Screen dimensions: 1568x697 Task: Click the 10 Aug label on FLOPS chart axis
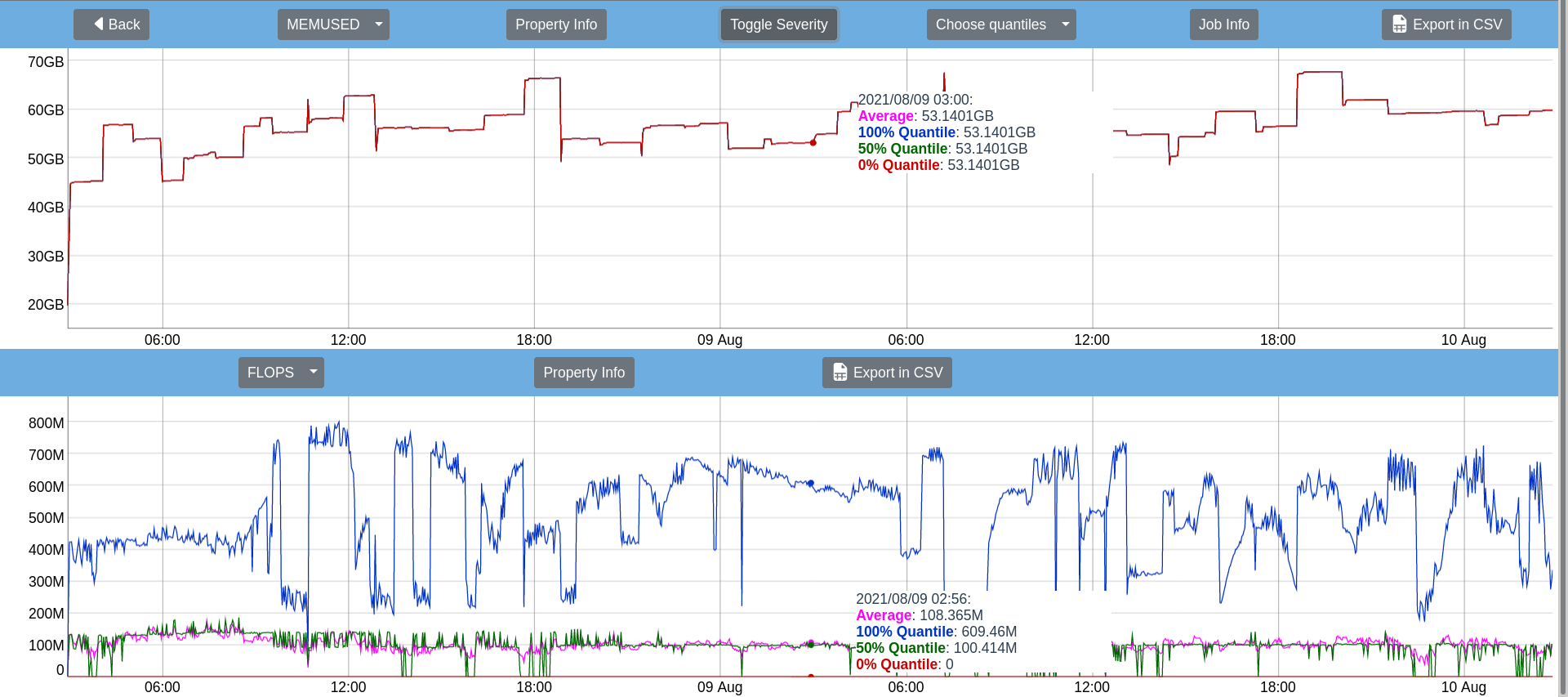pos(1463,687)
